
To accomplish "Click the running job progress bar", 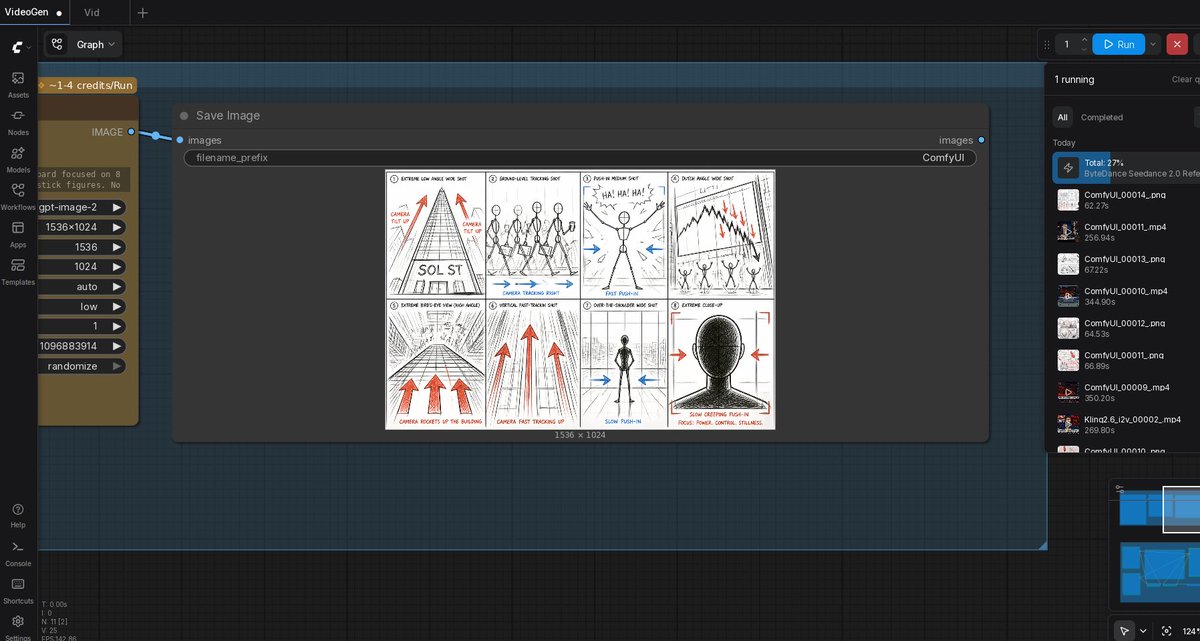I will (x=1127, y=168).
